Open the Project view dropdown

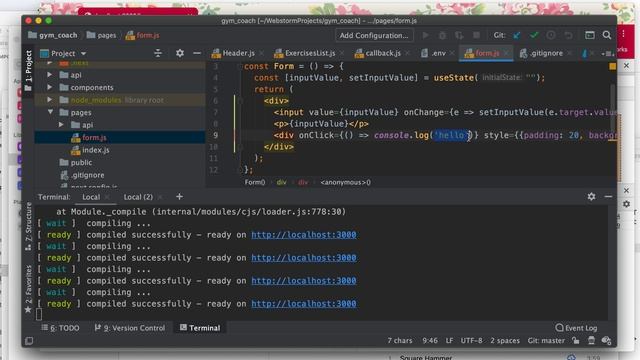click(83, 53)
